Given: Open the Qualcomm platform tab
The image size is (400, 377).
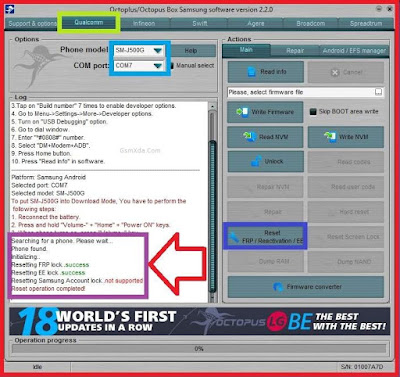Looking at the screenshot, I should point(89,23).
